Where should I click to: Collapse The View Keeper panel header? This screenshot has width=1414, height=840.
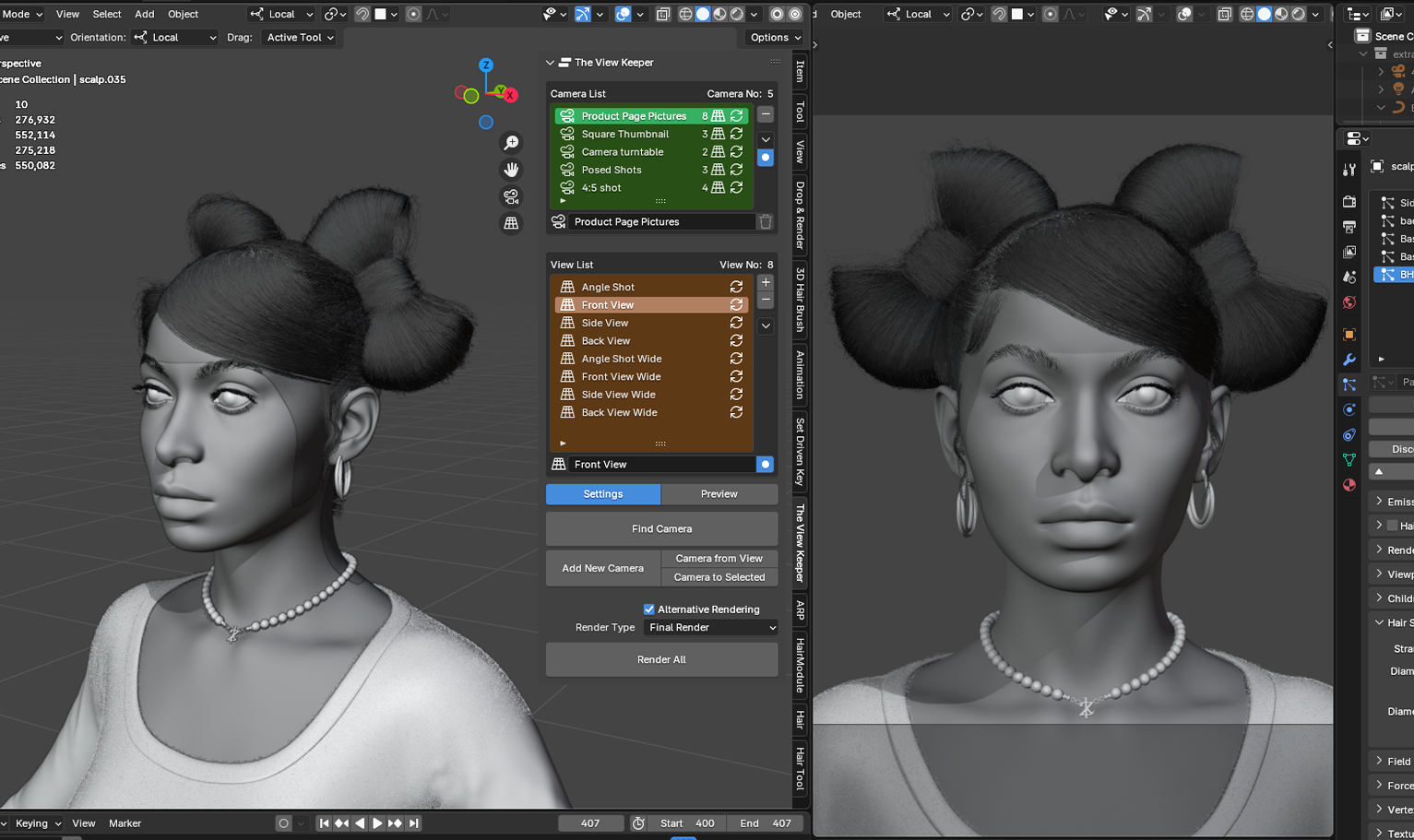(550, 63)
